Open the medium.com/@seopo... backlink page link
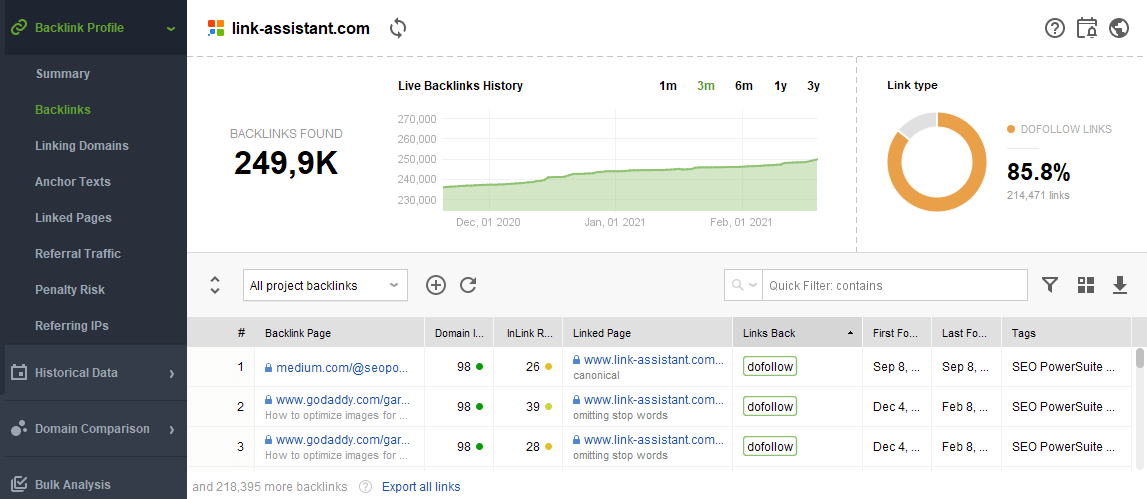Viewport: 1147px width, 499px height. click(x=342, y=367)
